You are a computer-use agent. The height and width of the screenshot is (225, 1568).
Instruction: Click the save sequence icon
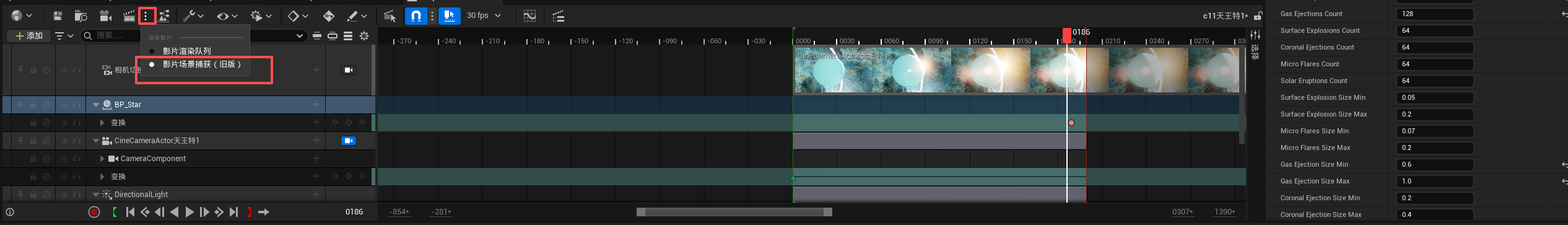click(x=58, y=15)
